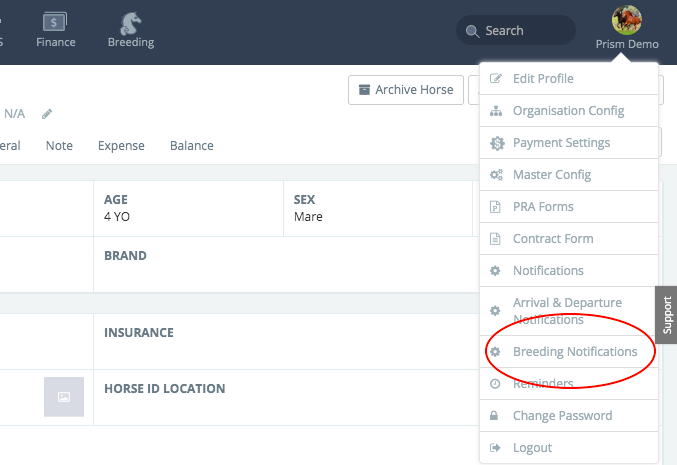Click the SEX field heading
The width and height of the screenshot is (677, 465).
coord(304,199)
